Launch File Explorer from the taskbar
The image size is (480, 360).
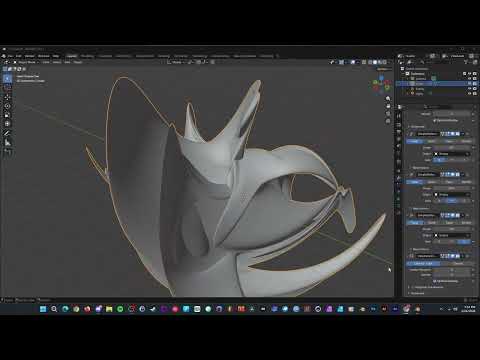(x=109, y=309)
